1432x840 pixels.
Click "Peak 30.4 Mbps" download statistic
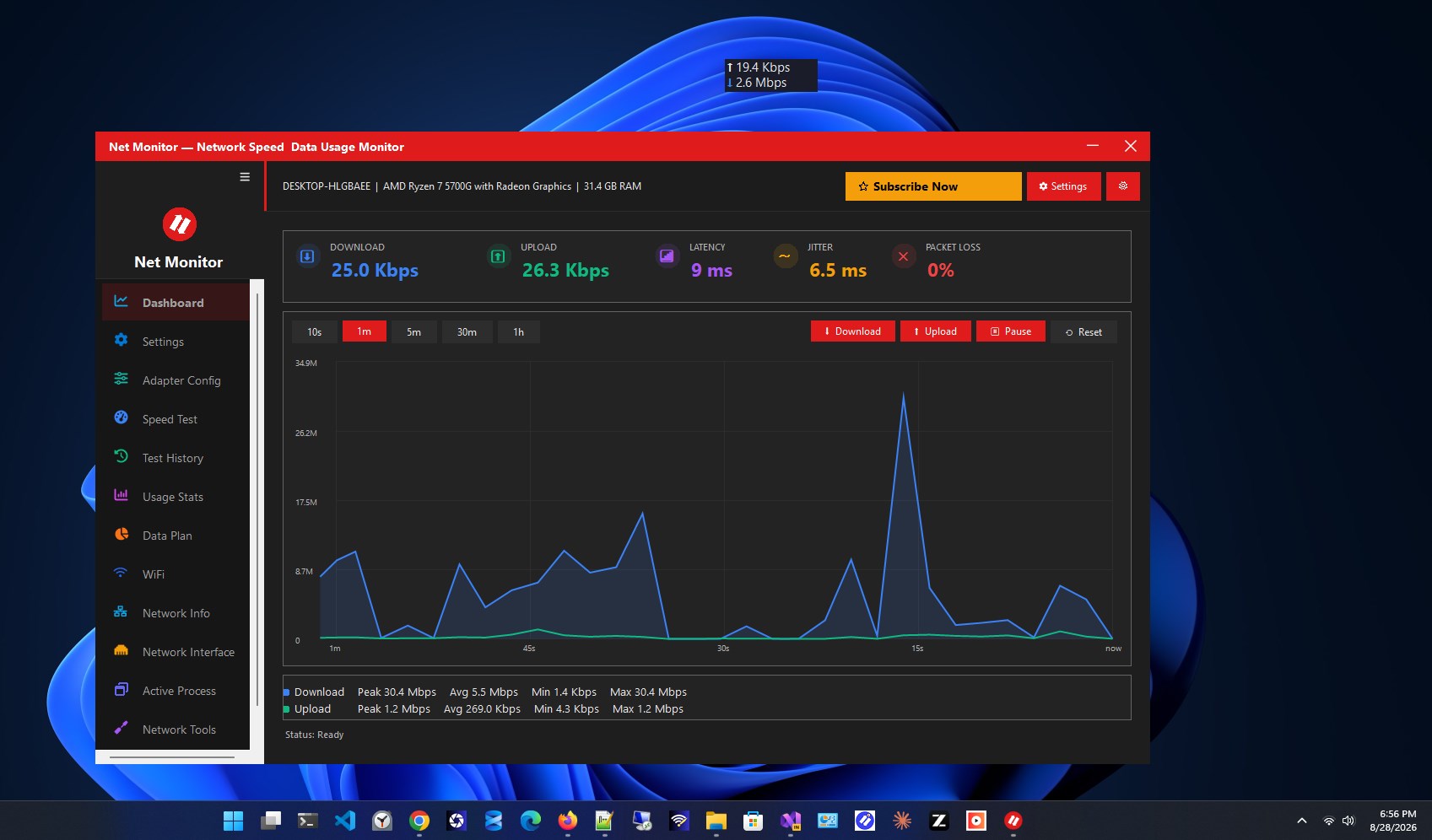(397, 692)
